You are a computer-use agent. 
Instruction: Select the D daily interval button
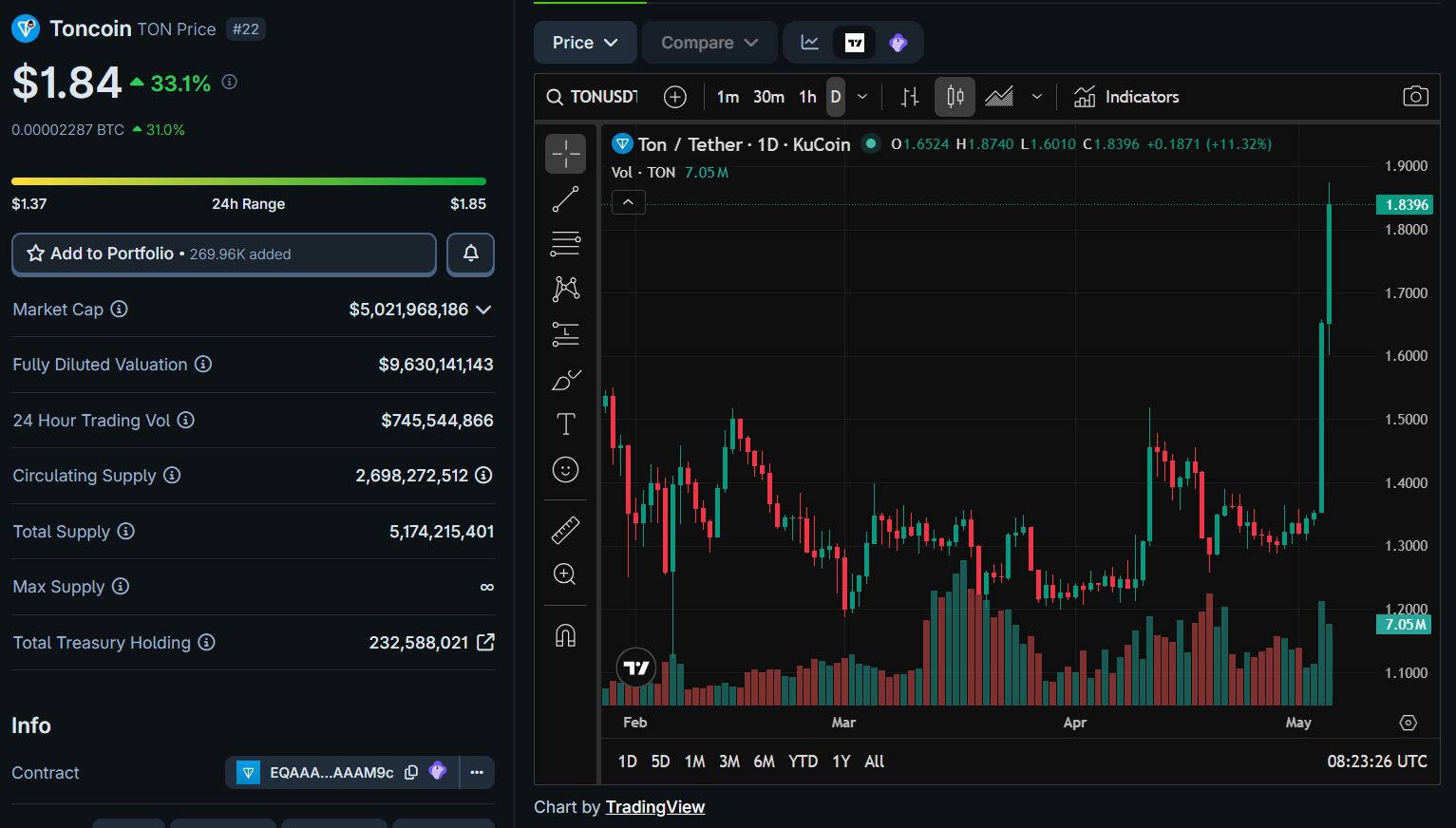(836, 97)
